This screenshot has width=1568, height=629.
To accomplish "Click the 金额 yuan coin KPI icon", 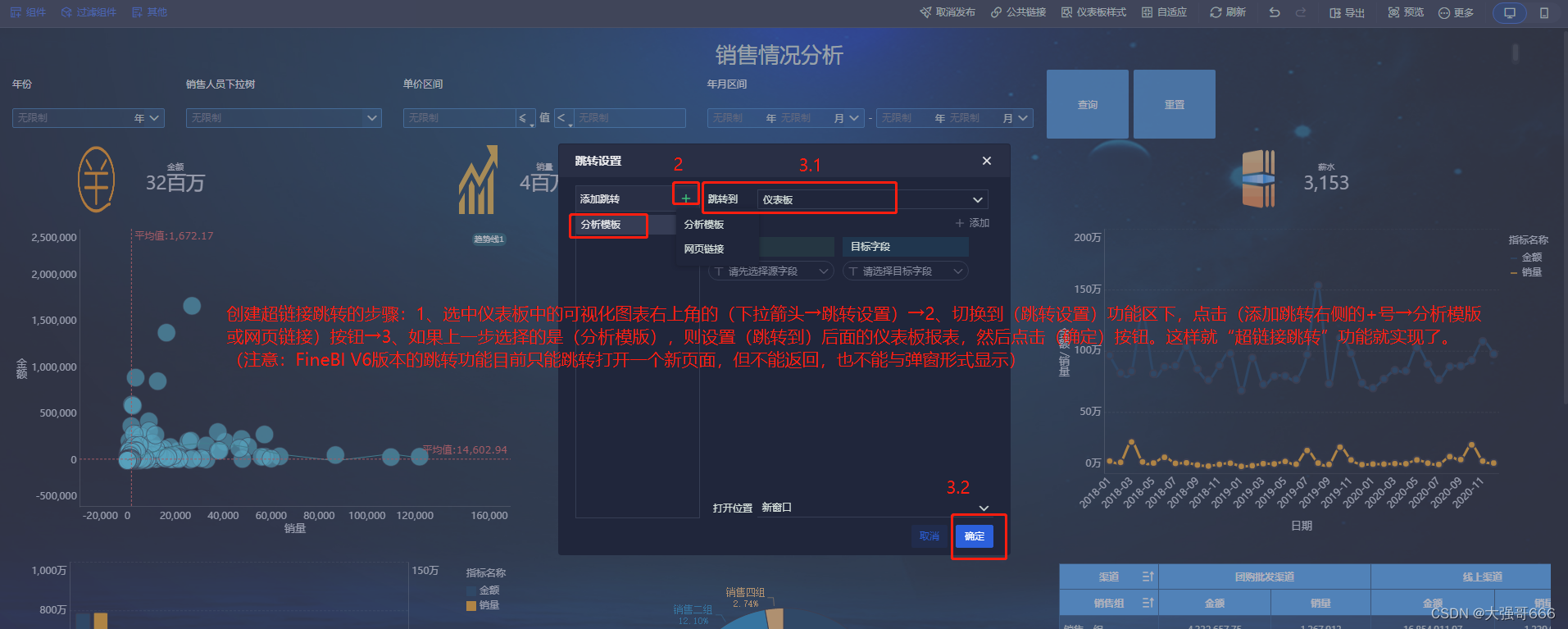I will tap(96, 180).
